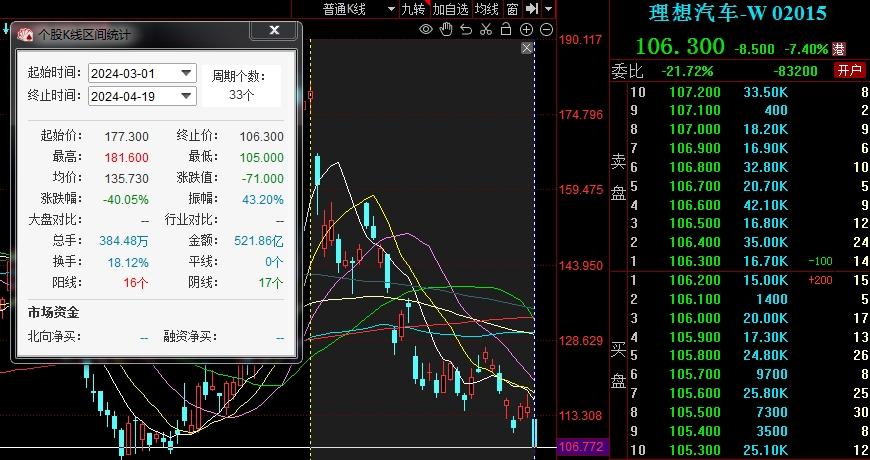Close the selected chart interval with its X

(527, 48)
